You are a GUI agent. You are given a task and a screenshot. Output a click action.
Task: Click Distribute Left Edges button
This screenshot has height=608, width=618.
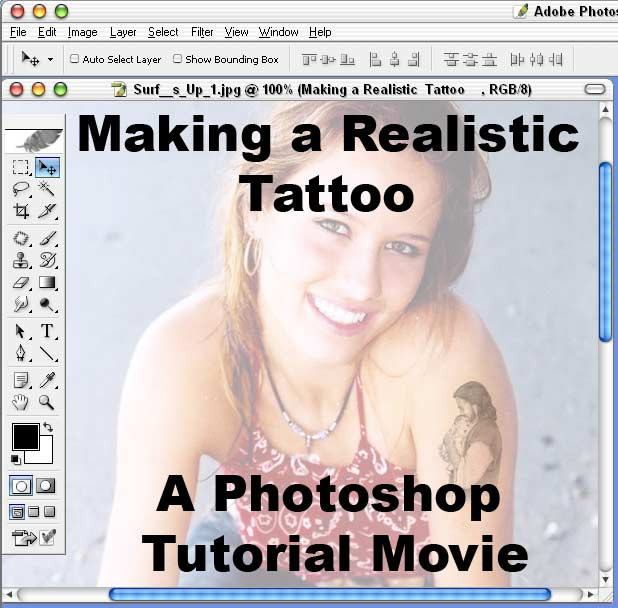pyautogui.click(x=517, y=60)
